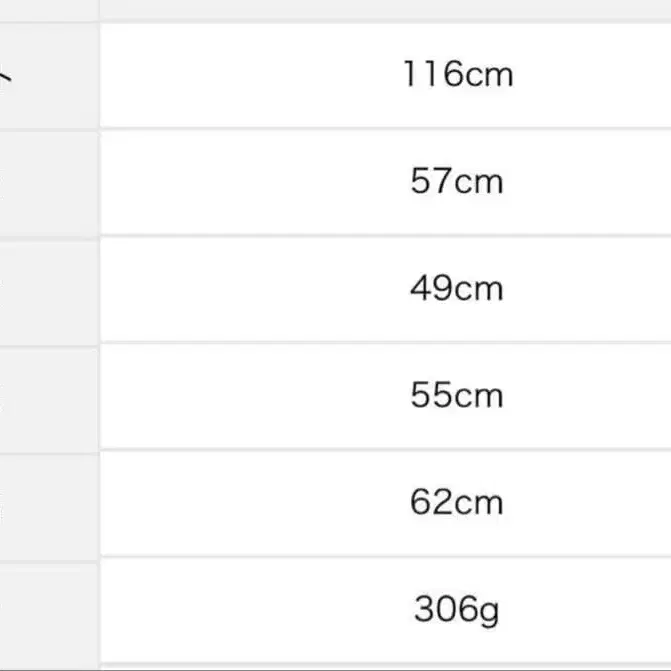Click the gray sliver below the 306g label cell
The image size is (671, 671).
[x=48, y=666]
